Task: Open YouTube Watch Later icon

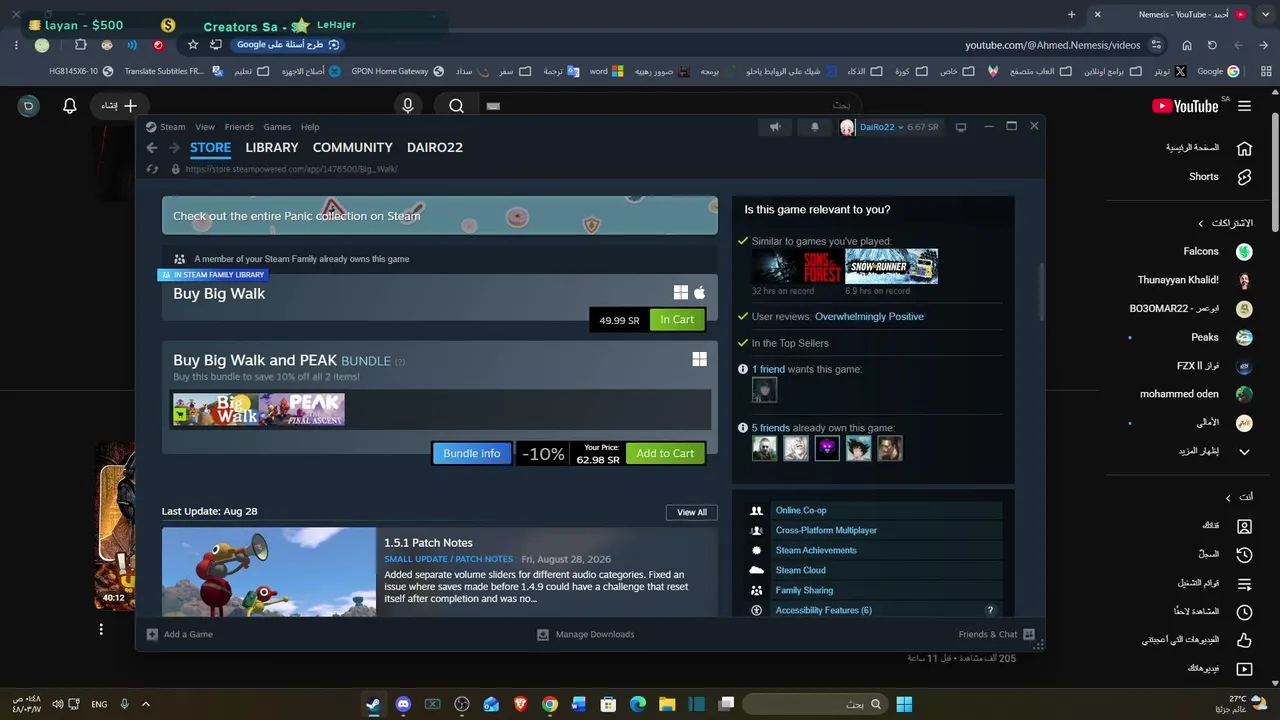Action: tap(1245, 611)
